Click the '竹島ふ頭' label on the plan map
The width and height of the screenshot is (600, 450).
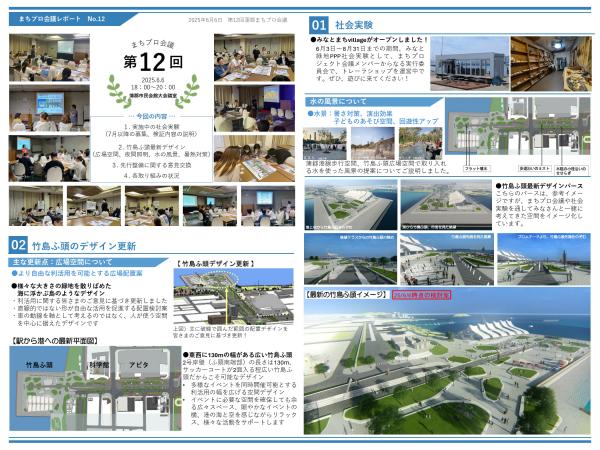39,365
